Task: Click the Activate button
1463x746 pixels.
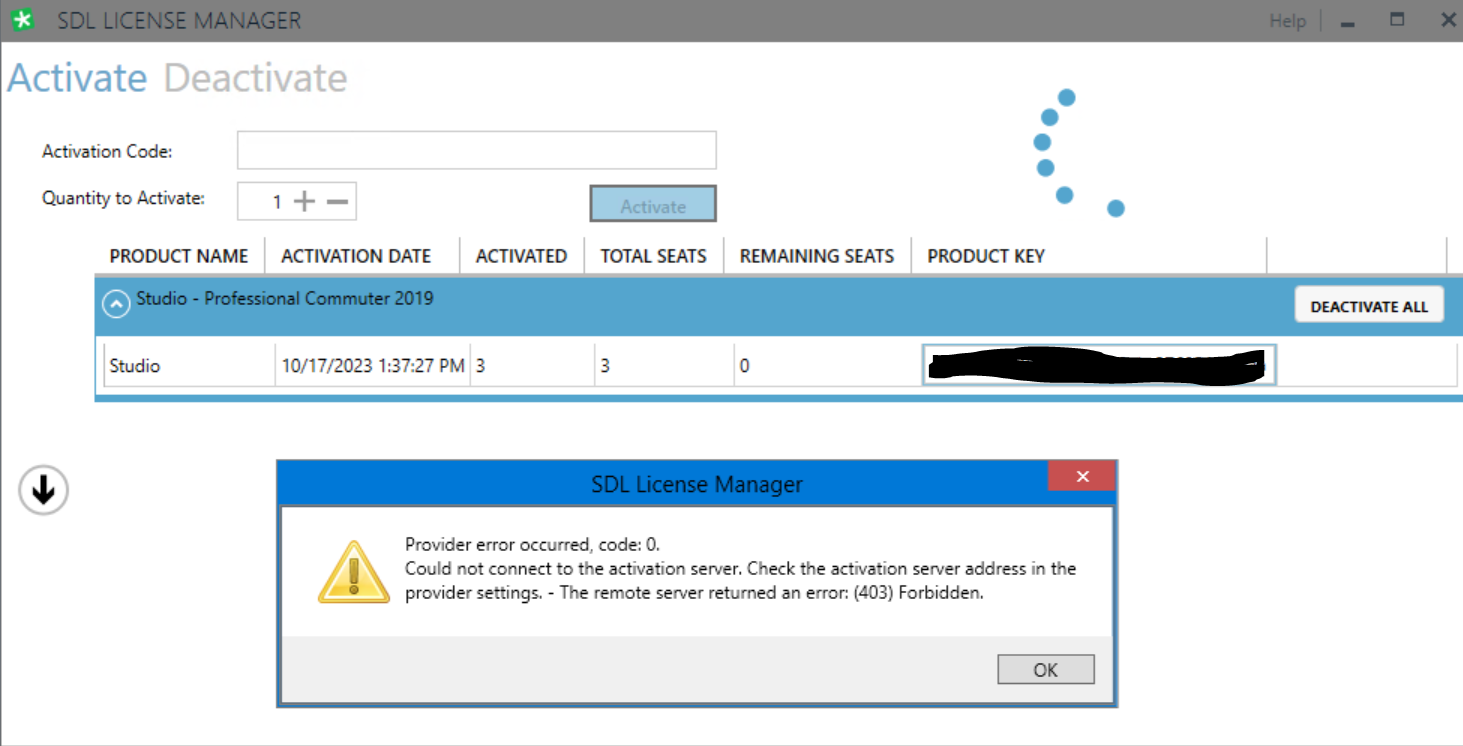Action: (x=653, y=203)
